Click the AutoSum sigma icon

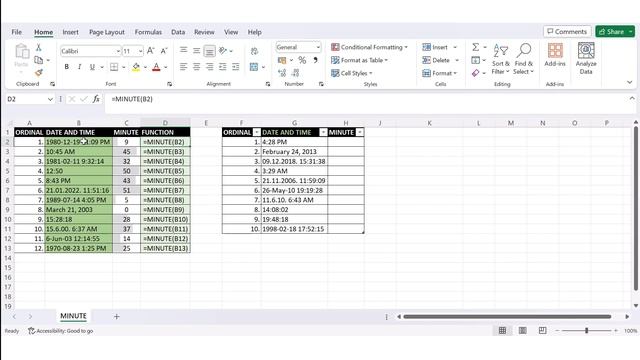476,47
